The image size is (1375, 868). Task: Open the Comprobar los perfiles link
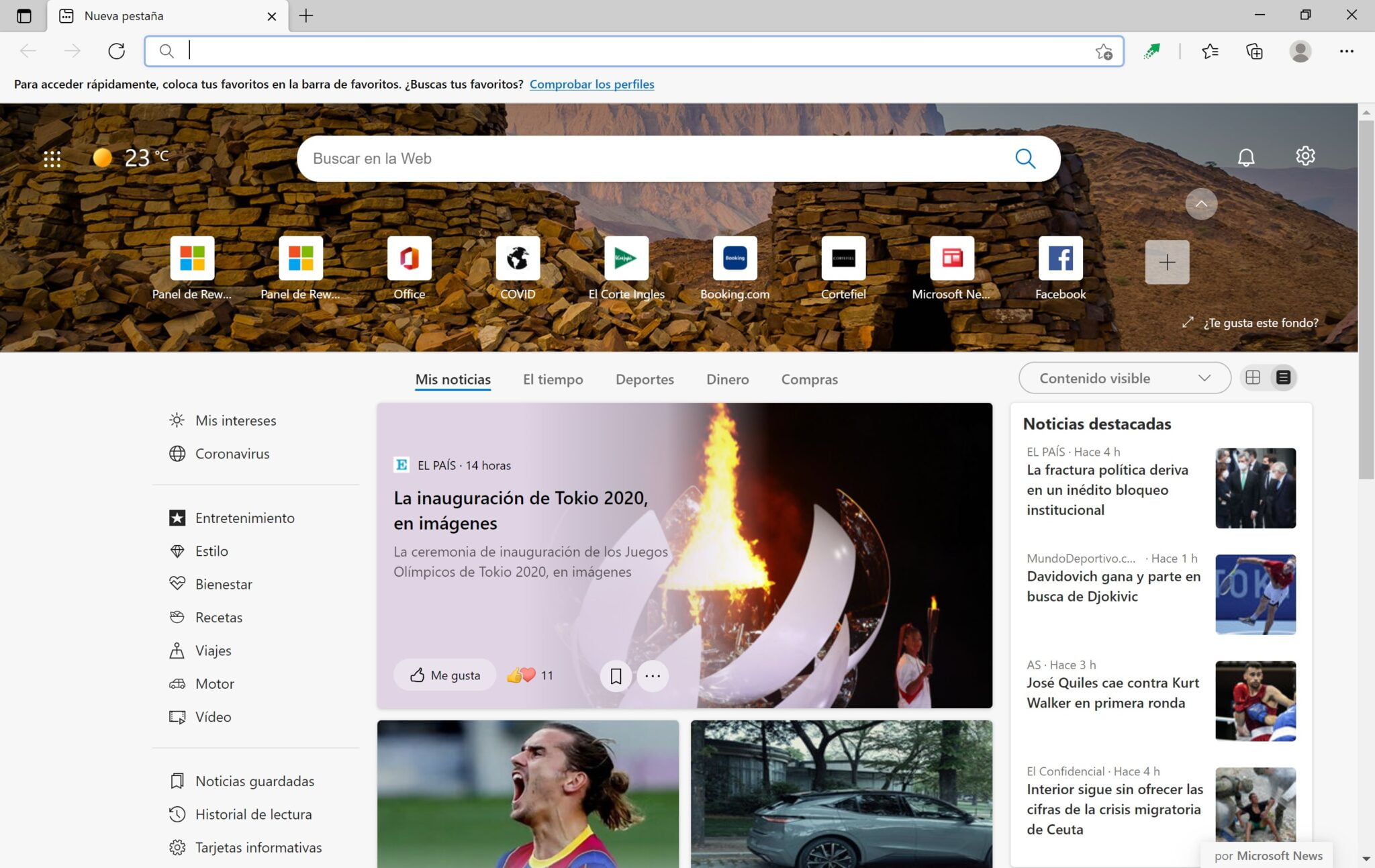point(591,84)
